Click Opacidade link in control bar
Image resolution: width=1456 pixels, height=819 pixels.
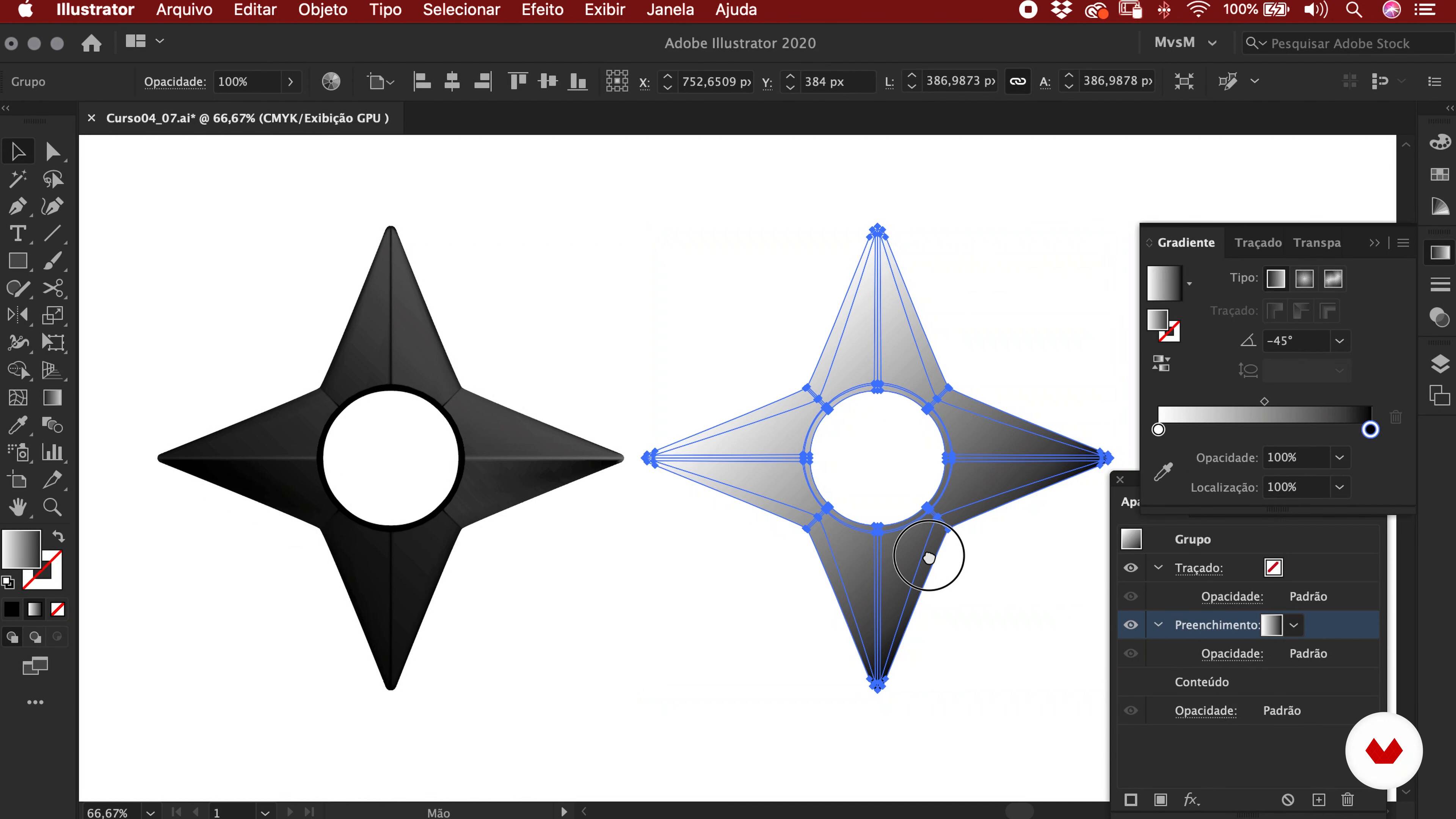pyautogui.click(x=175, y=82)
